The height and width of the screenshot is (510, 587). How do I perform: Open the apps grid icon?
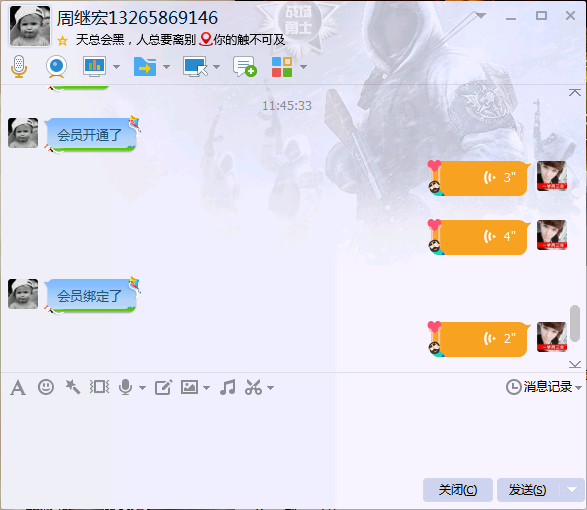282,67
